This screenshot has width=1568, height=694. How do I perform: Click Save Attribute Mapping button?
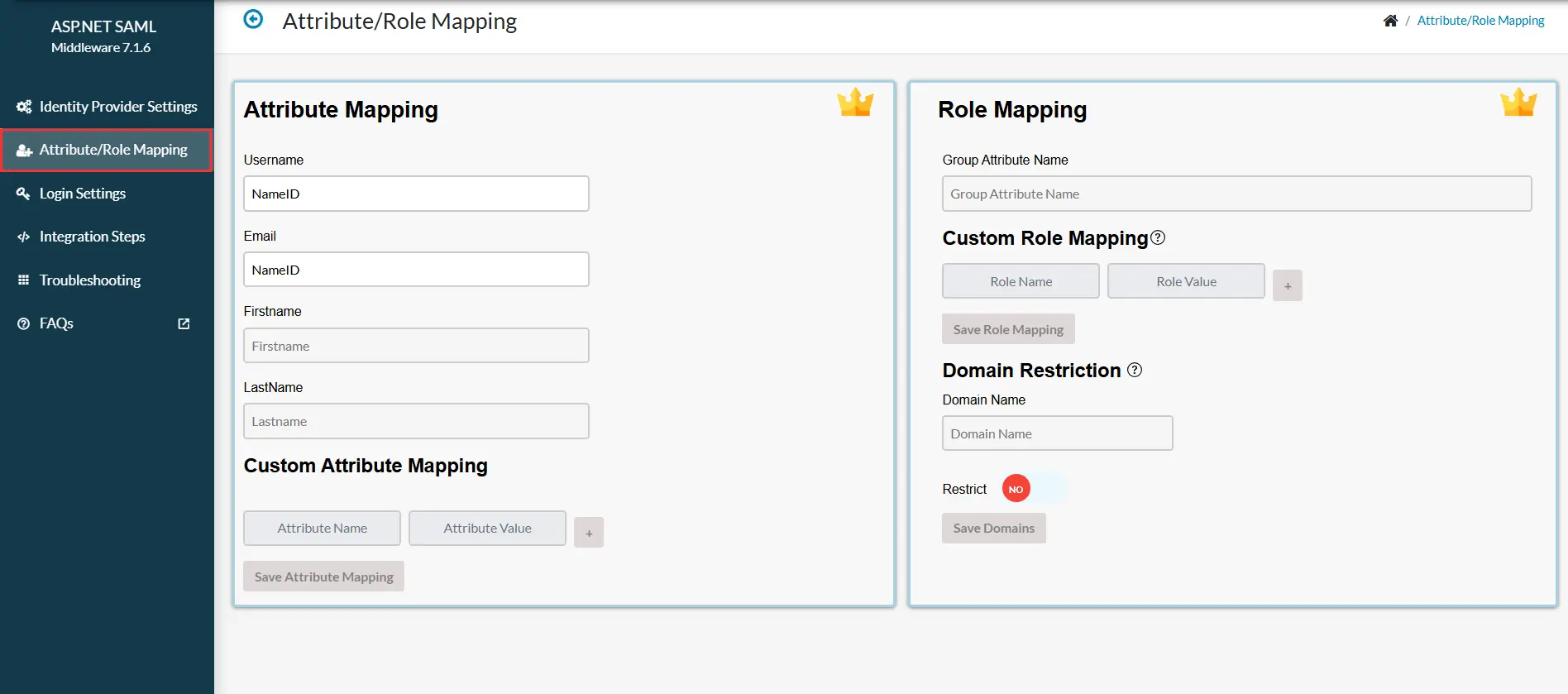(x=323, y=577)
